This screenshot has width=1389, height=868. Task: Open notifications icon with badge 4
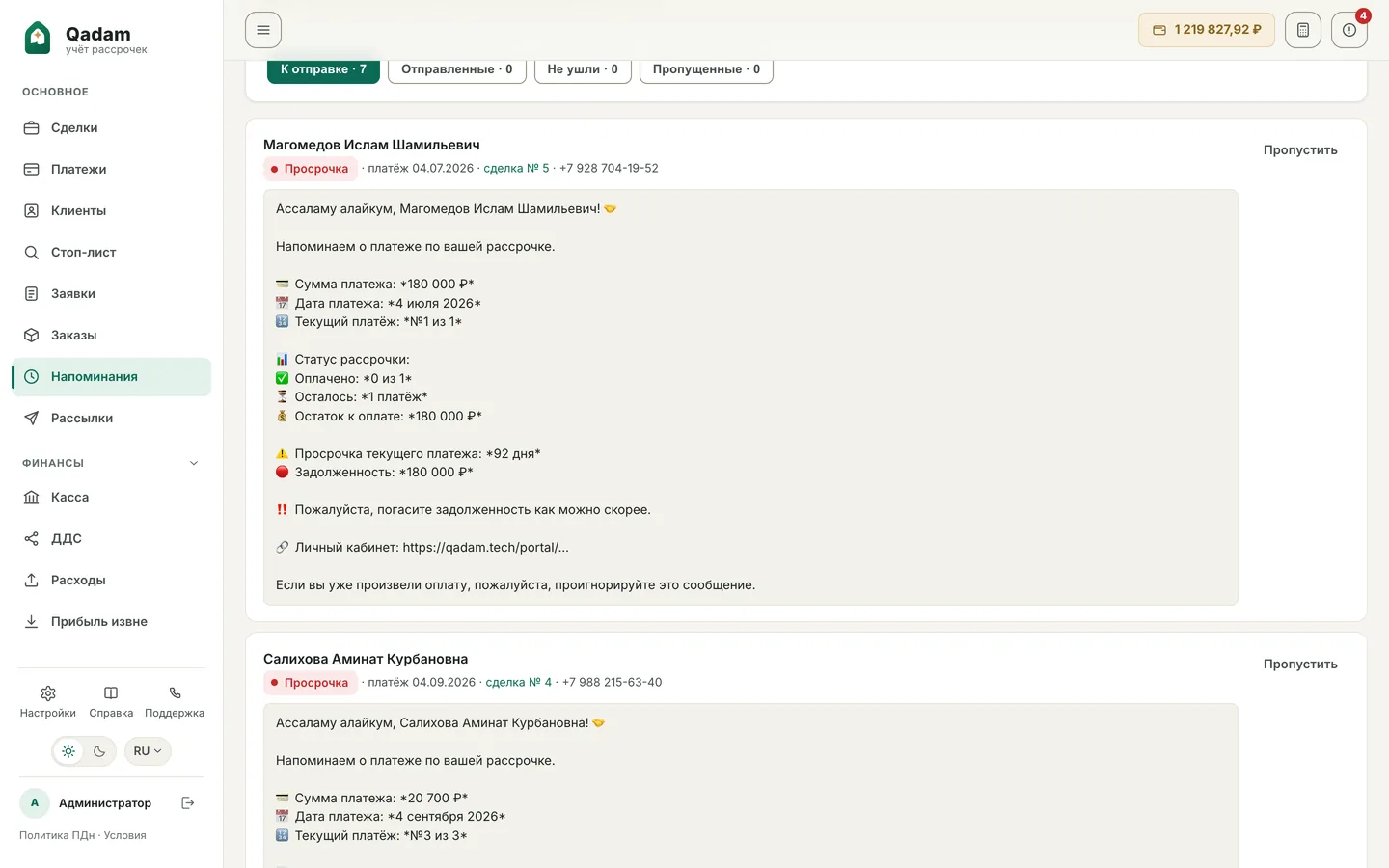click(1349, 30)
